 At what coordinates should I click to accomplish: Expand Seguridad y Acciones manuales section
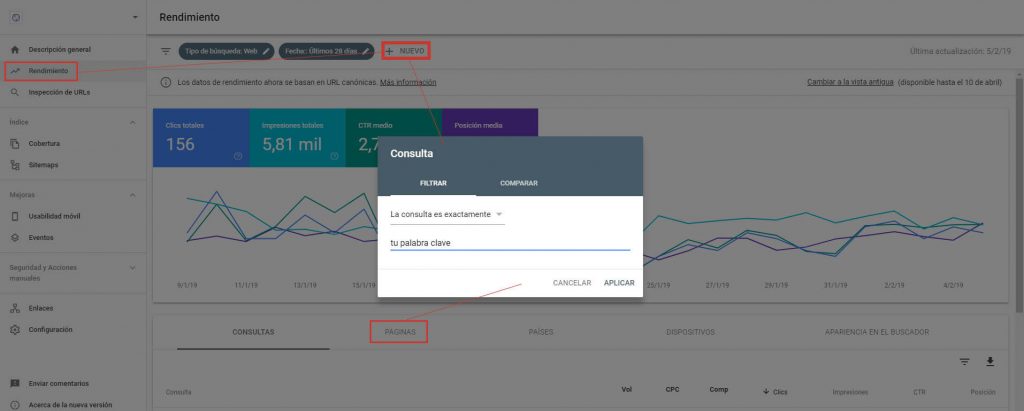(133, 267)
